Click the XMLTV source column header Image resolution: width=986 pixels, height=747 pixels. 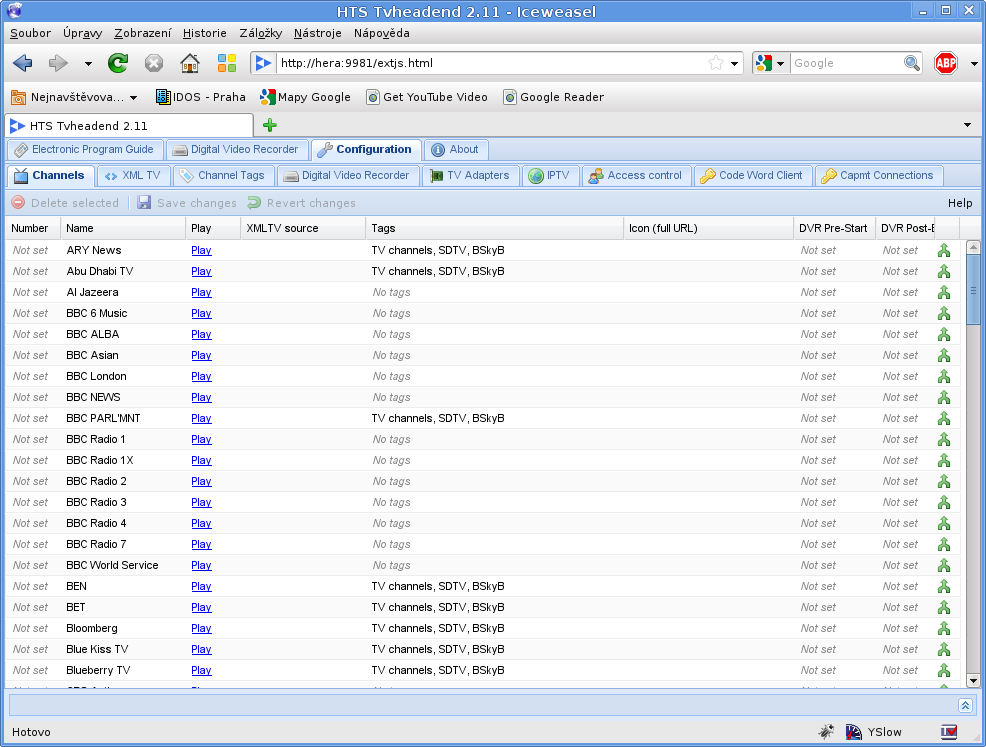click(x=303, y=228)
